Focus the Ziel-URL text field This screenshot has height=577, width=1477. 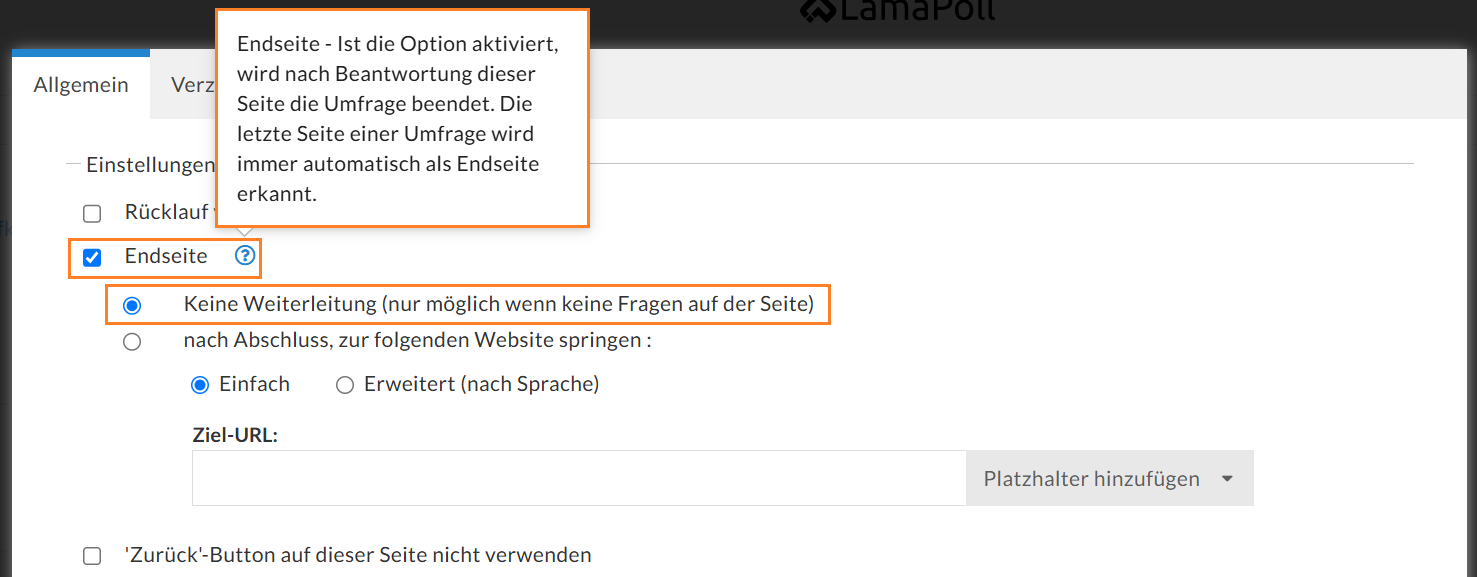tap(578, 478)
